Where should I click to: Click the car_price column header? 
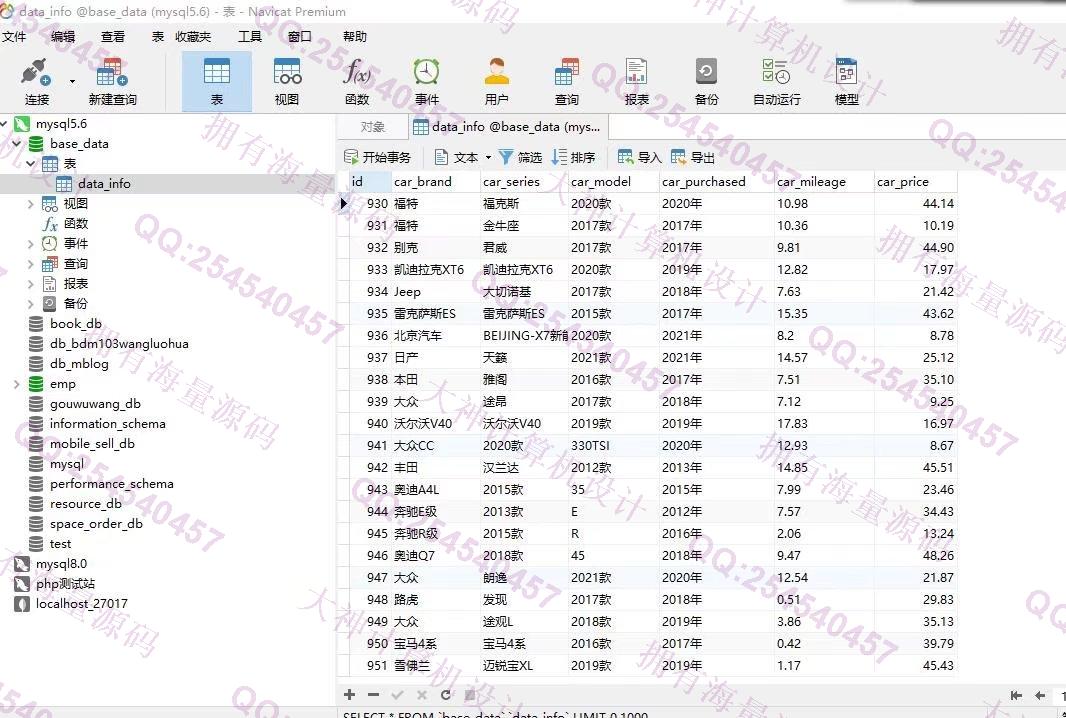click(x=915, y=182)
